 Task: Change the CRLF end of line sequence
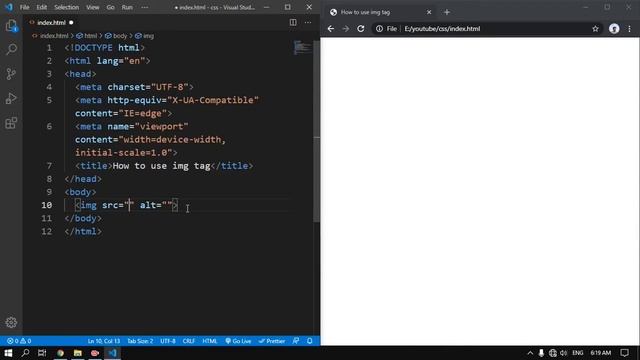pos(189,341)
